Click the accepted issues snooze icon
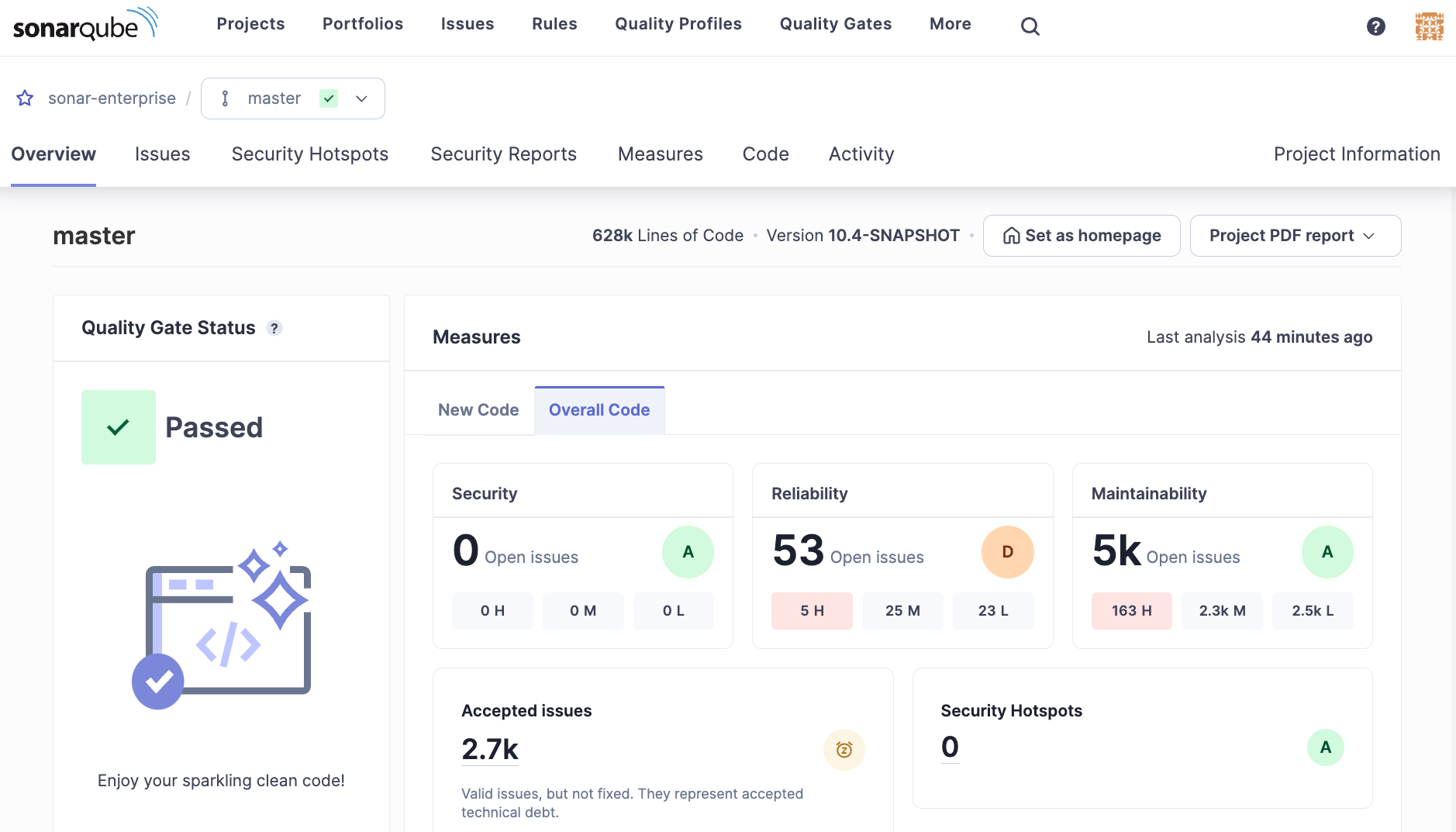 pyautogui.click(x=844, y=750)
